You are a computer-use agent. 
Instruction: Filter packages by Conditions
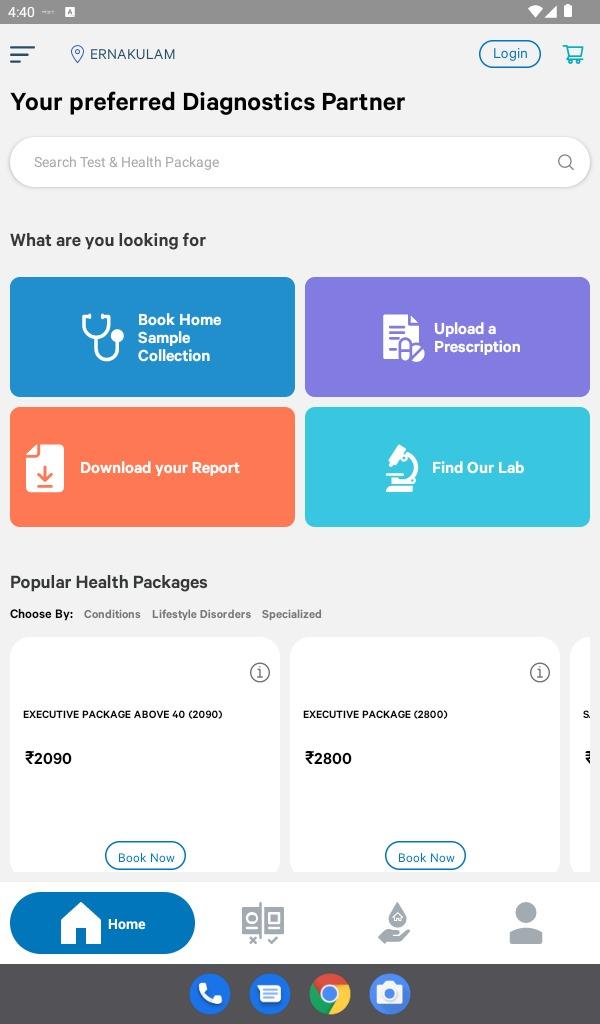coord(112,614)
